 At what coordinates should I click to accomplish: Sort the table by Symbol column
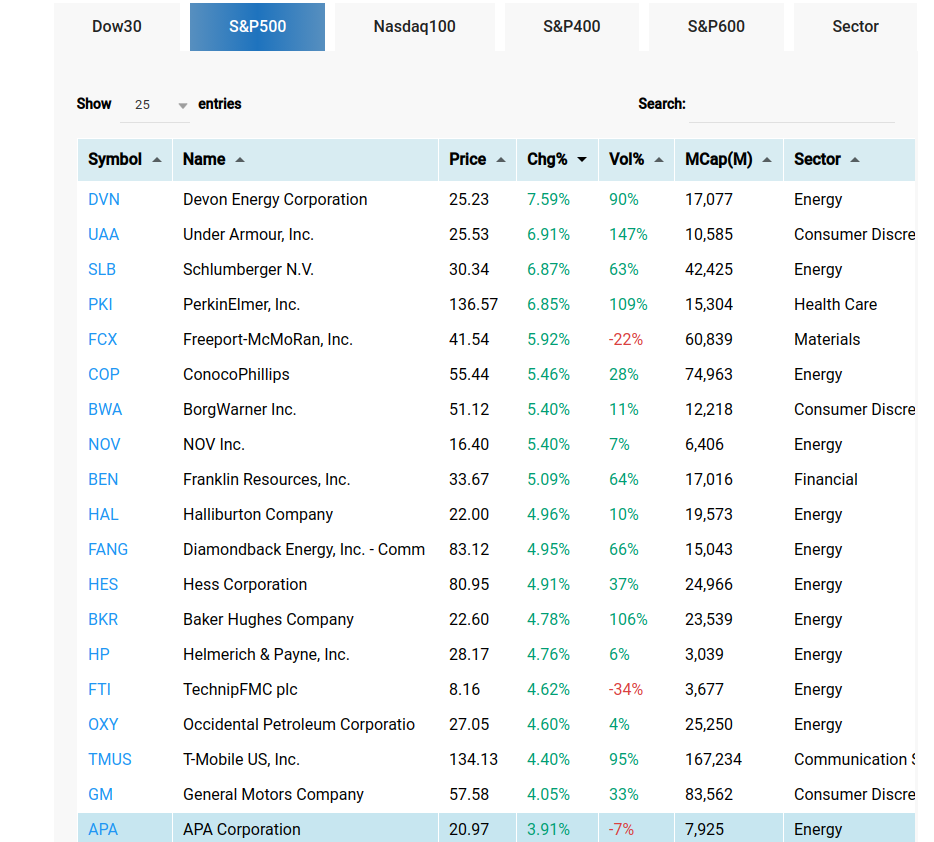coord(124,160)
